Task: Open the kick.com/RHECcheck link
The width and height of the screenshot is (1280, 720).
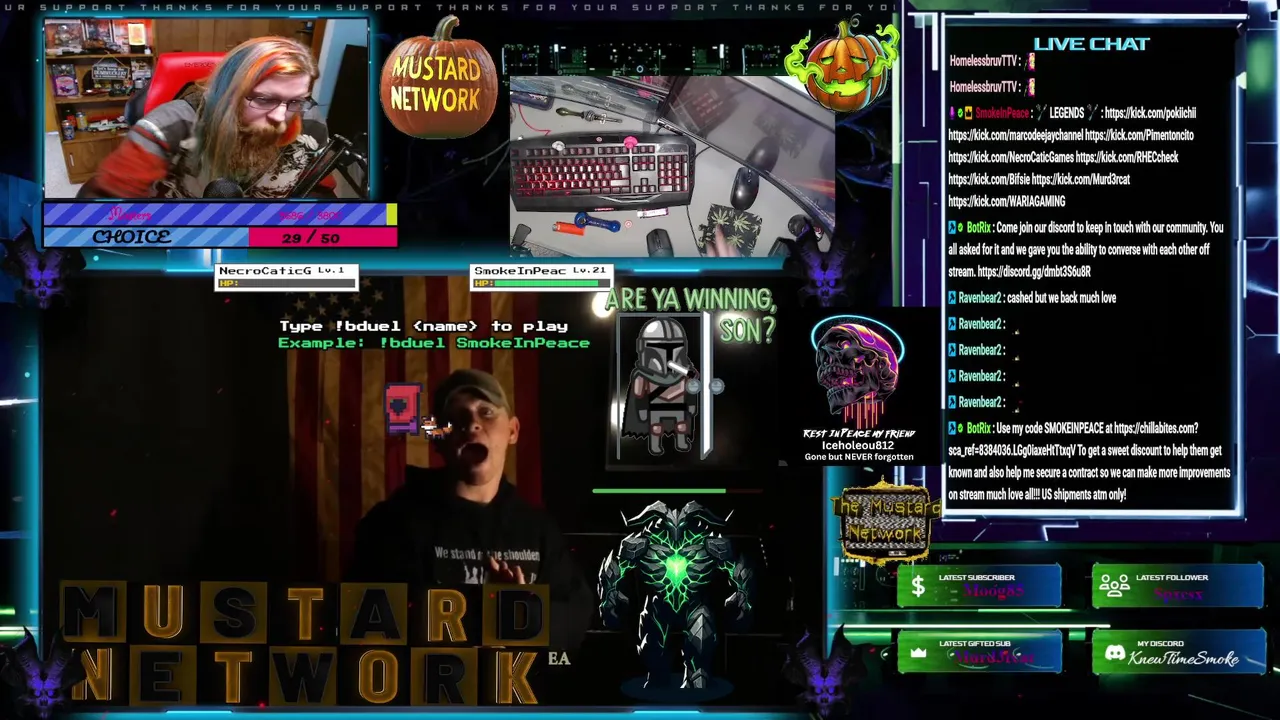Action: click(x=1127, y=157)
